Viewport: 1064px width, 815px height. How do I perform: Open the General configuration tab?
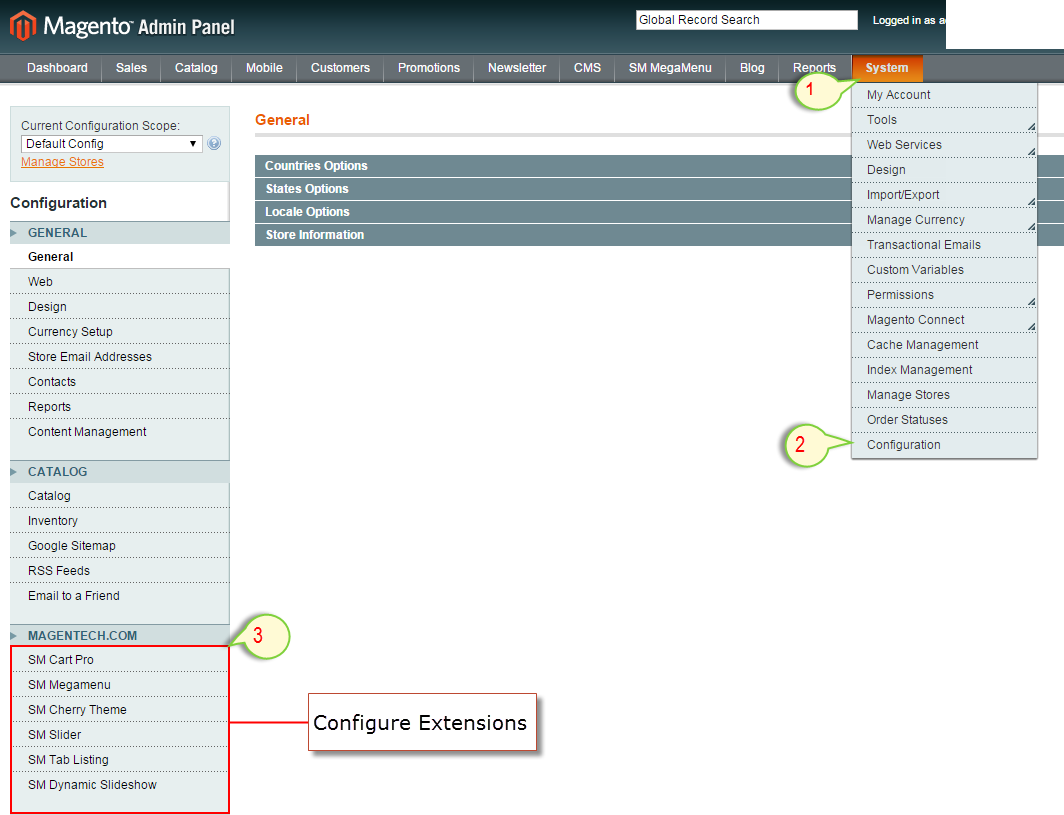click(x=119, y=257)
